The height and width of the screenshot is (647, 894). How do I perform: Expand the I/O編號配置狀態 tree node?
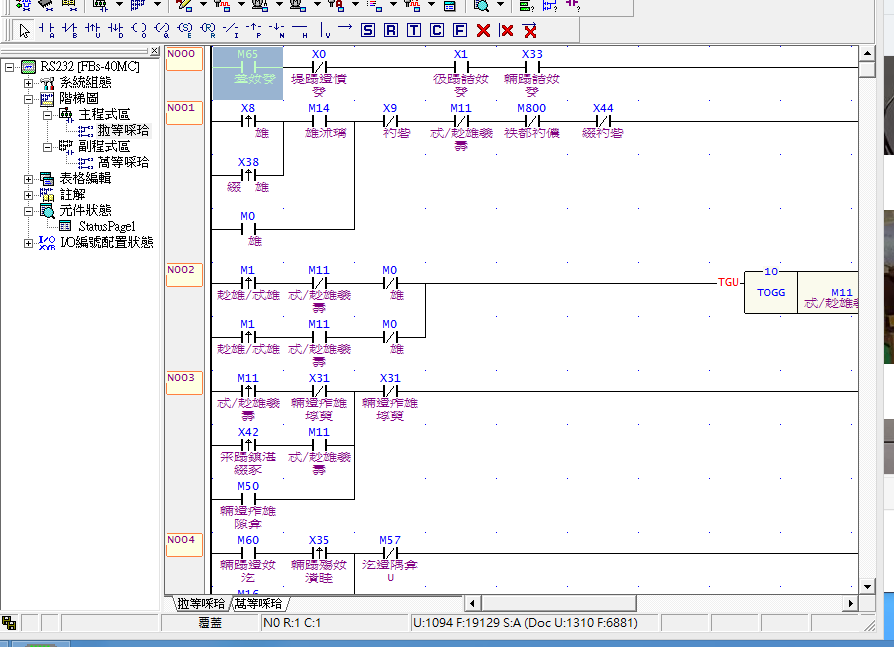pos(28,243)
